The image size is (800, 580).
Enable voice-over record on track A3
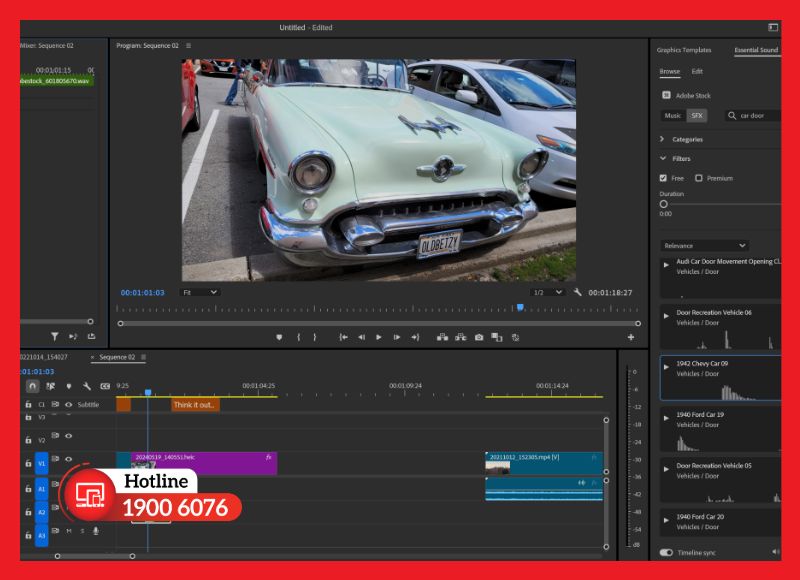coord(95,531)
